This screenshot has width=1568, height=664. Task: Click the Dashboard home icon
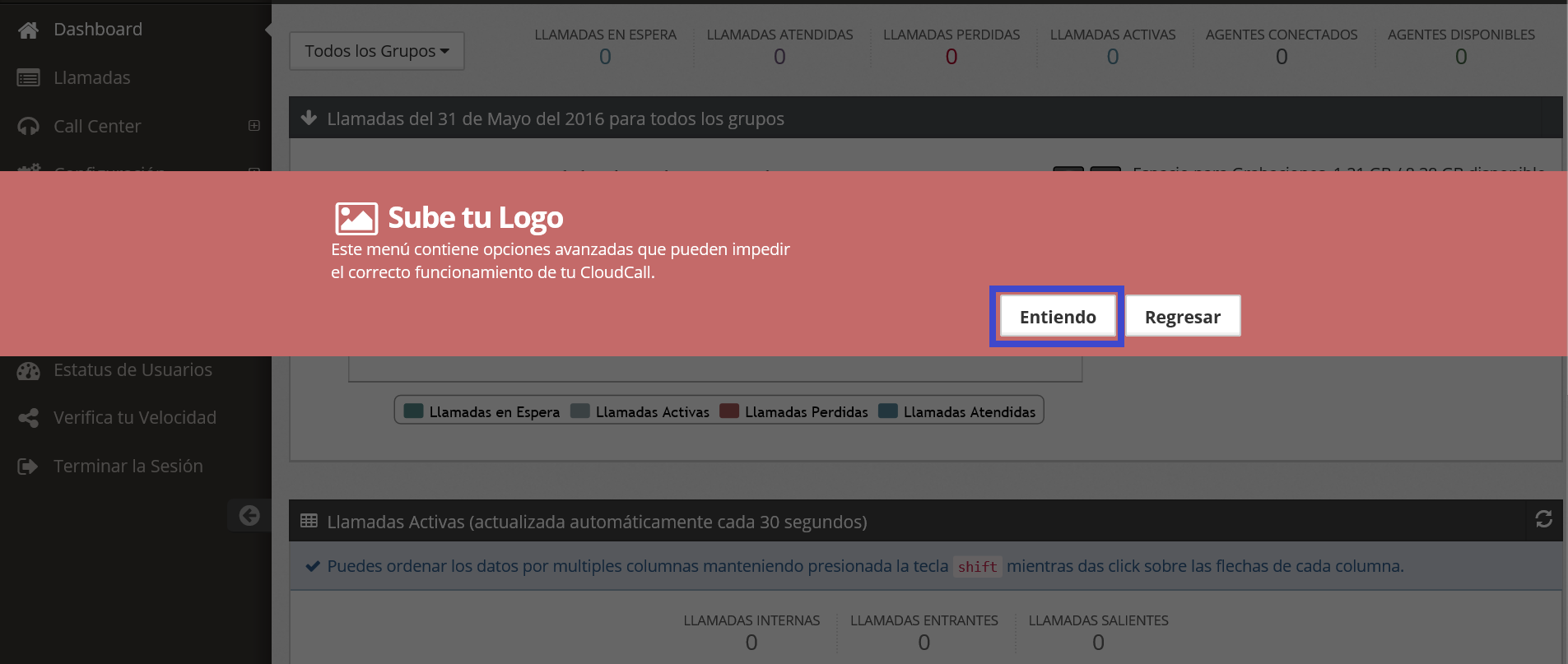point(28,30)
